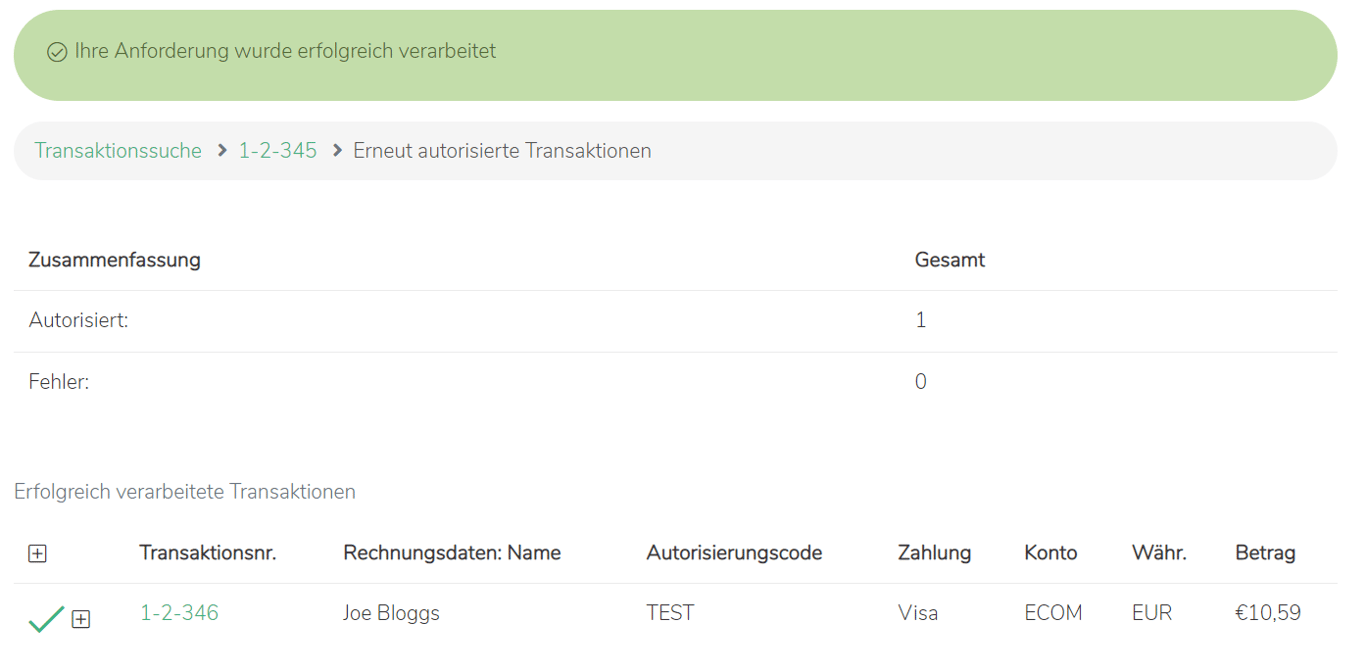Open transaction 1-2-346
The height and width of the screenshot is (671, 1366).
[x=179, y=613]
